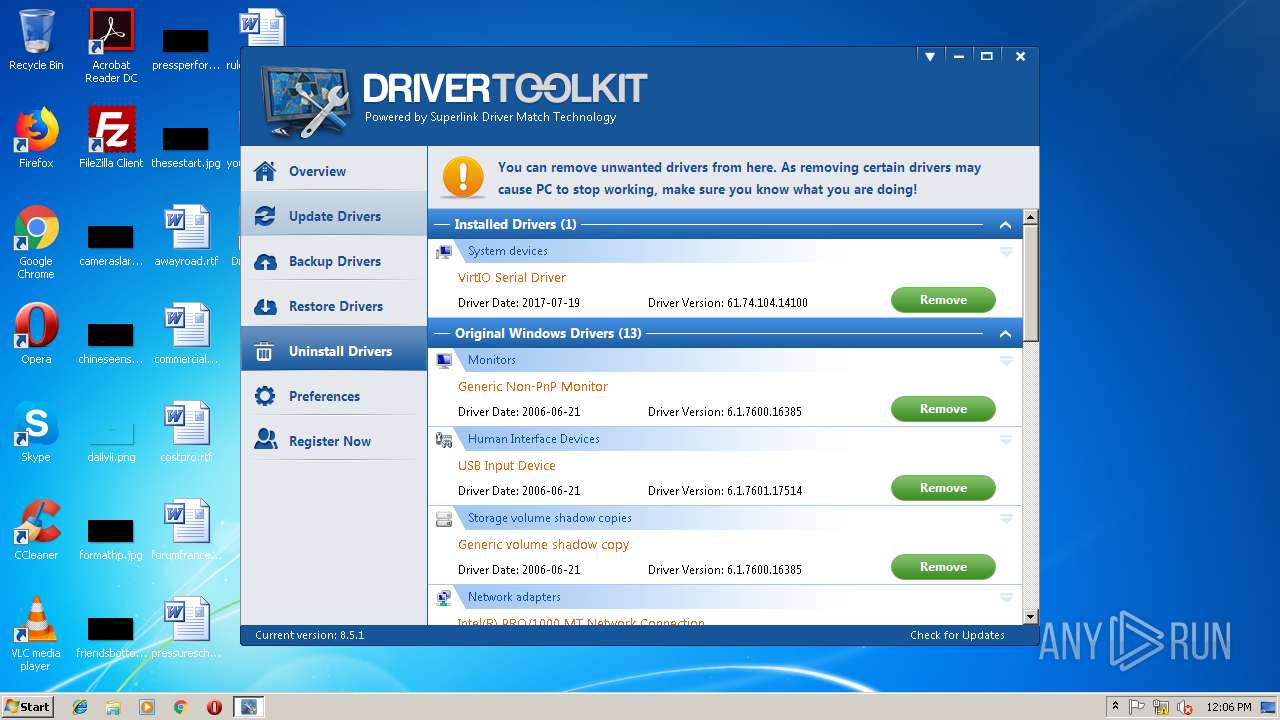Collapse the Installed Drivers section
The height and width of the screenshot is (720, 1280).
(1005, 225)
